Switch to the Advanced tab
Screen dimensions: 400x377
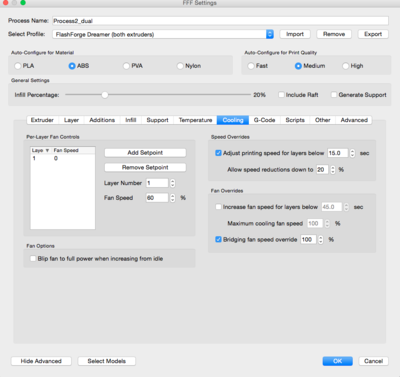(x=354, y=120)
